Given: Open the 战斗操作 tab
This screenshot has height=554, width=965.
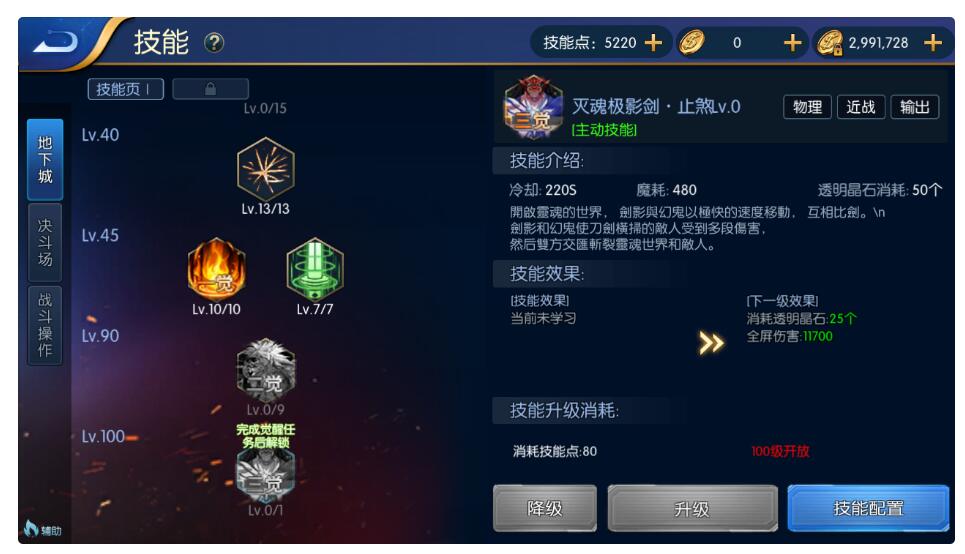Looking at the screenshot, I should (x=45, y=325).
